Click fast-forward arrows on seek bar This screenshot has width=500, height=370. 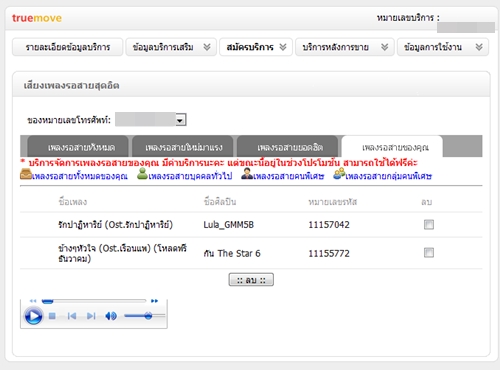[x=154, y=301]
